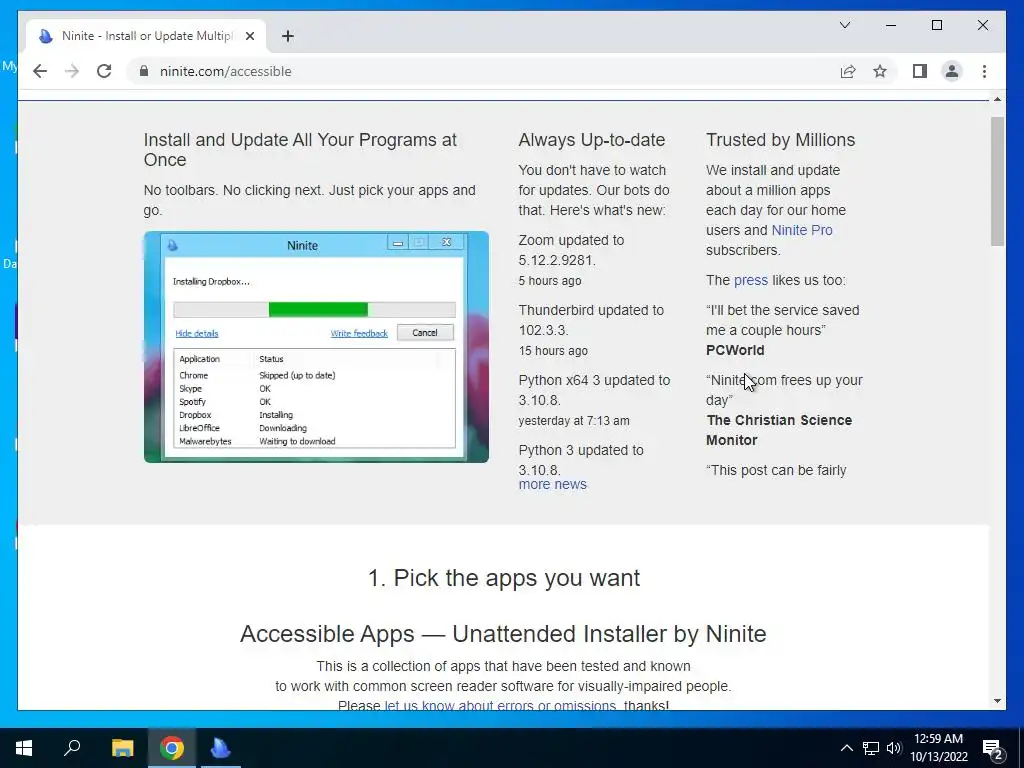Screen dimensions: 1024x768
Task: Open Windows taskbar search
Action: coord(72,748)
